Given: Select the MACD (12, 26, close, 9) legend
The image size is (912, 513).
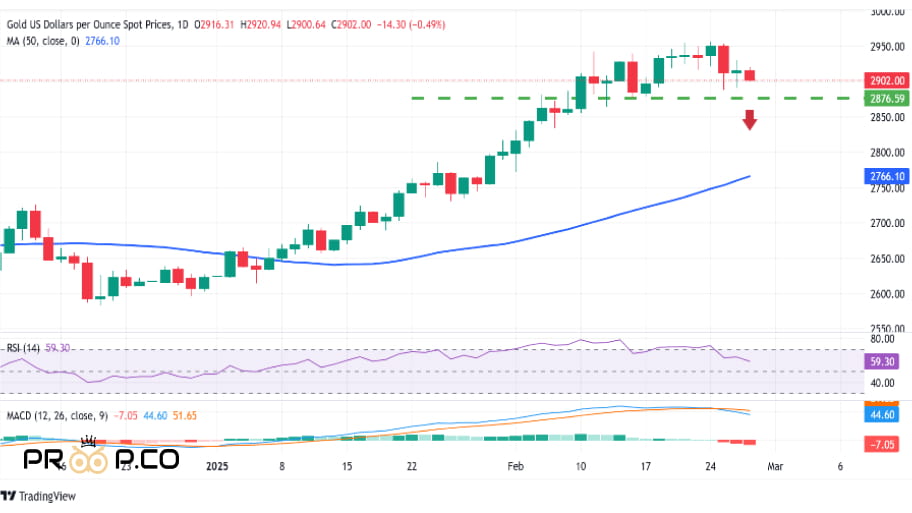Looking at the screenshot, I should click(58, 415).
